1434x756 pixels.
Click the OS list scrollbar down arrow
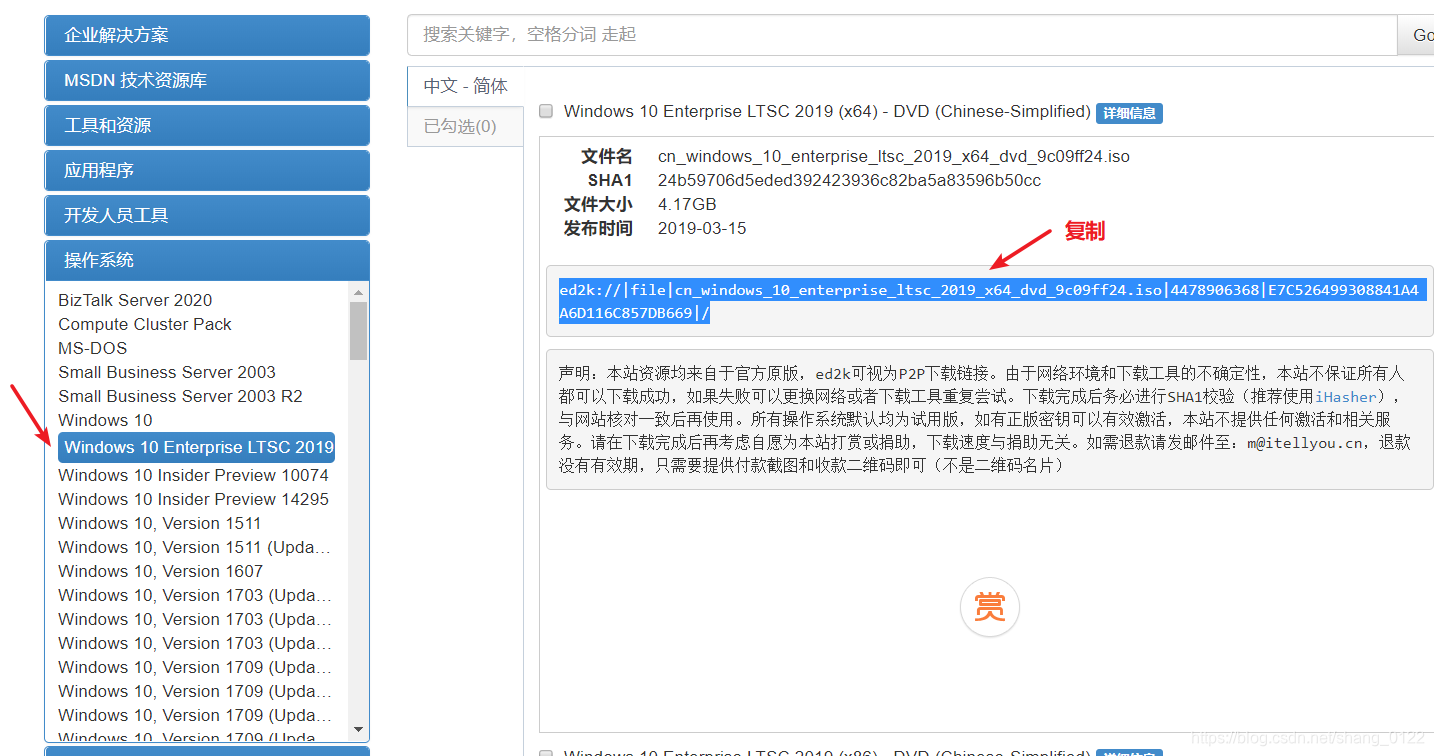coord(358,731)
